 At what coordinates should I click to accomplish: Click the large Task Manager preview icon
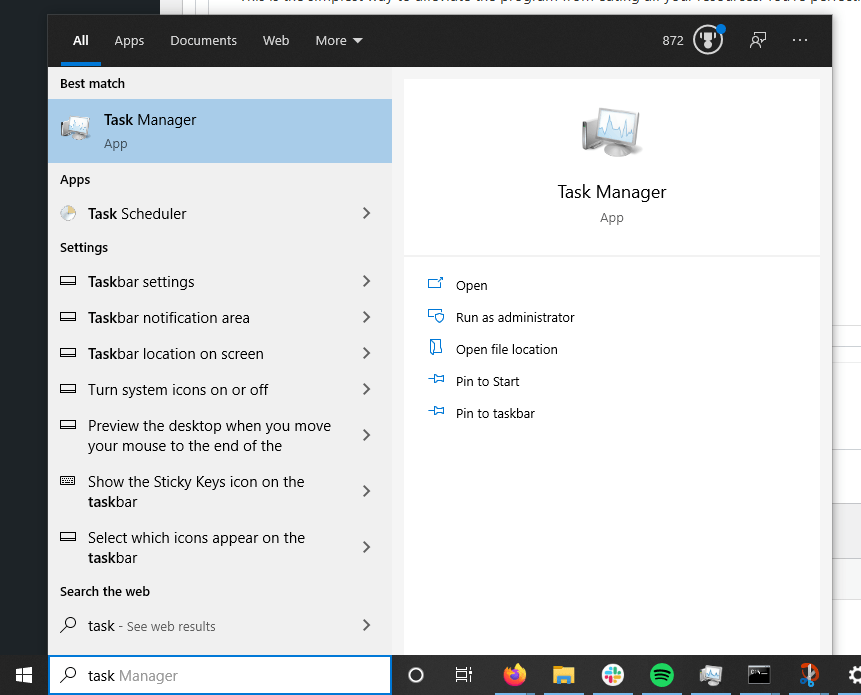pos(611,132)
